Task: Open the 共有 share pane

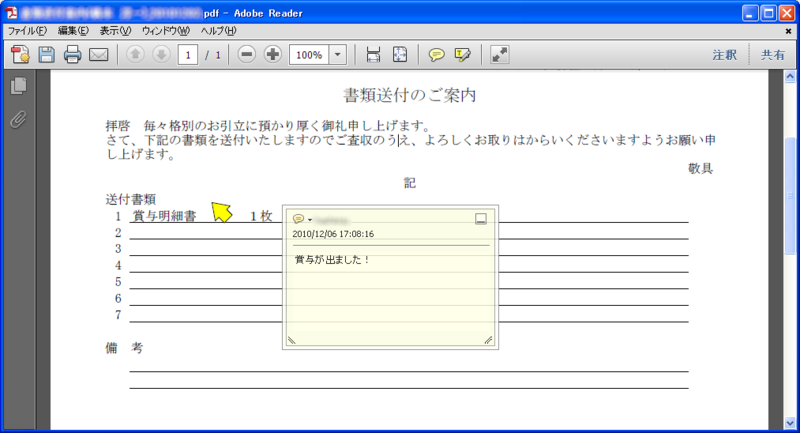Action: (772, 55)
